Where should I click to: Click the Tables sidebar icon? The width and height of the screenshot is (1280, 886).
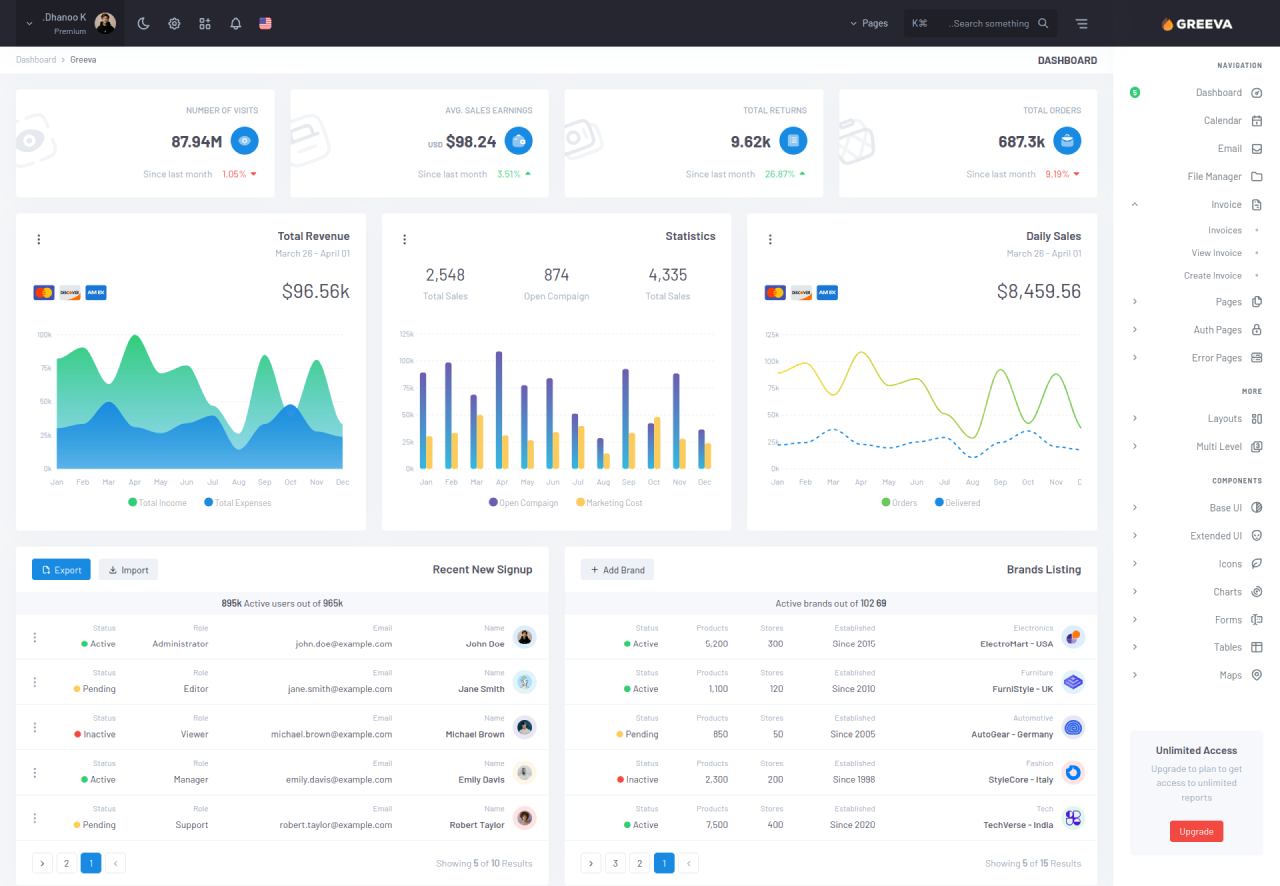(x=1257, y=647)
